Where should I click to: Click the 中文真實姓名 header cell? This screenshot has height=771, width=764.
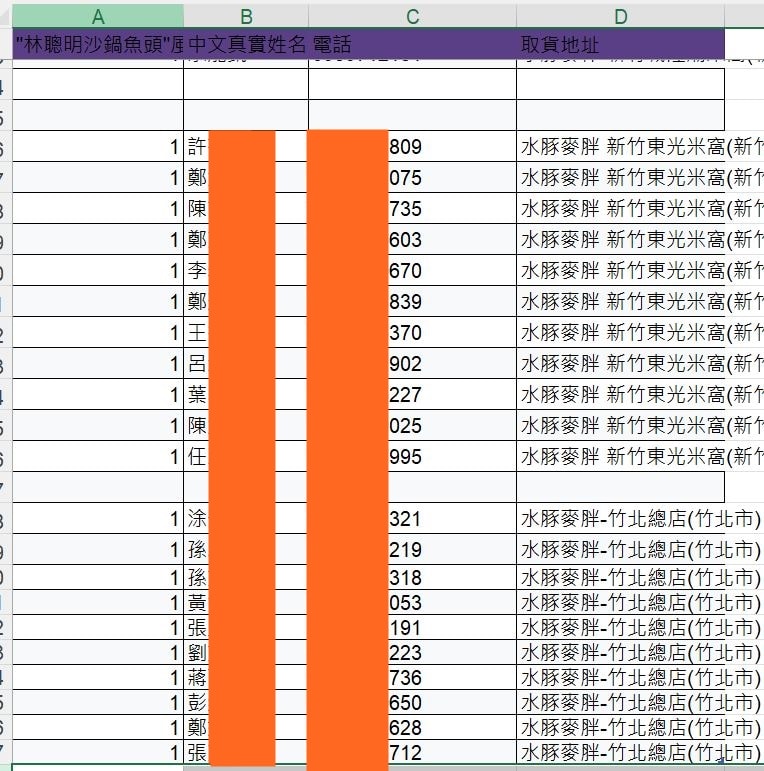pos(246,44)
